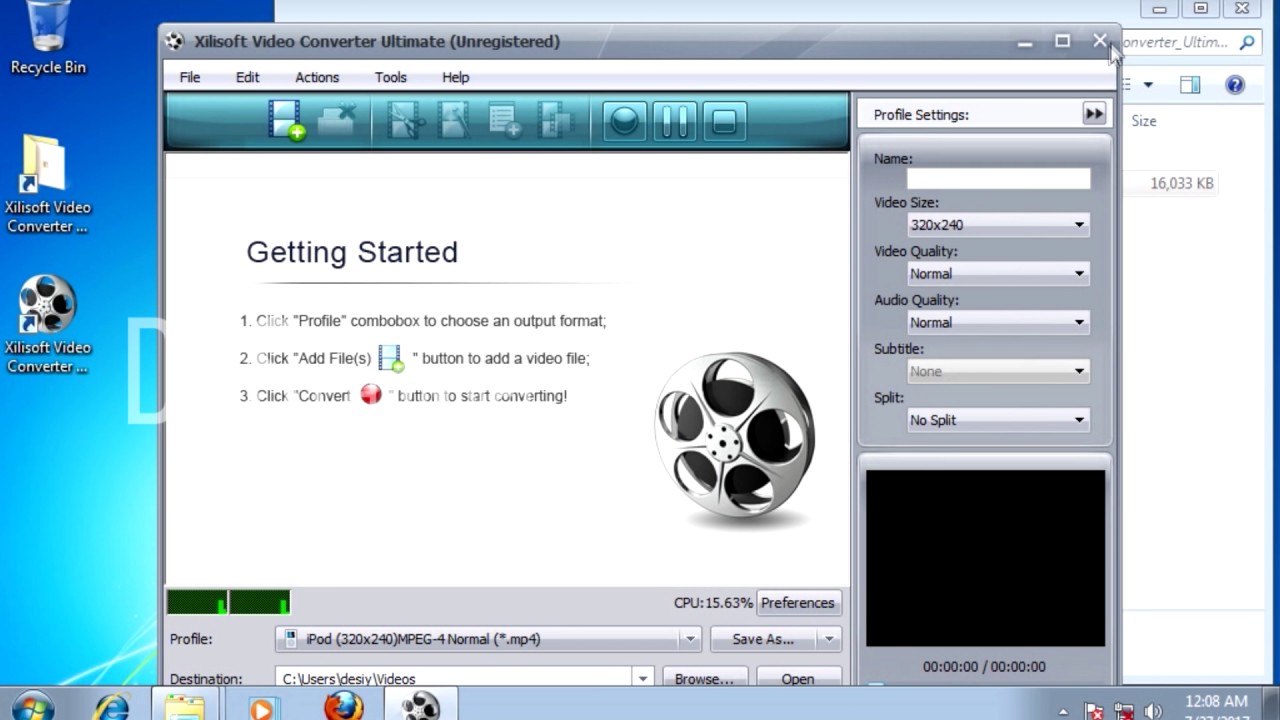Select the Clip (scissors) toolbar icon
The width and height of the screenshot is (1280, 720).
click(x=405, y=121)
